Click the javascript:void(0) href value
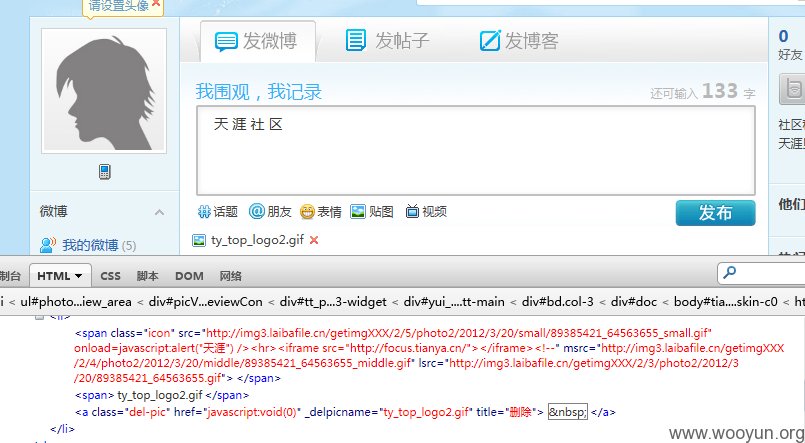805x443 pixels. pos(252,412)
